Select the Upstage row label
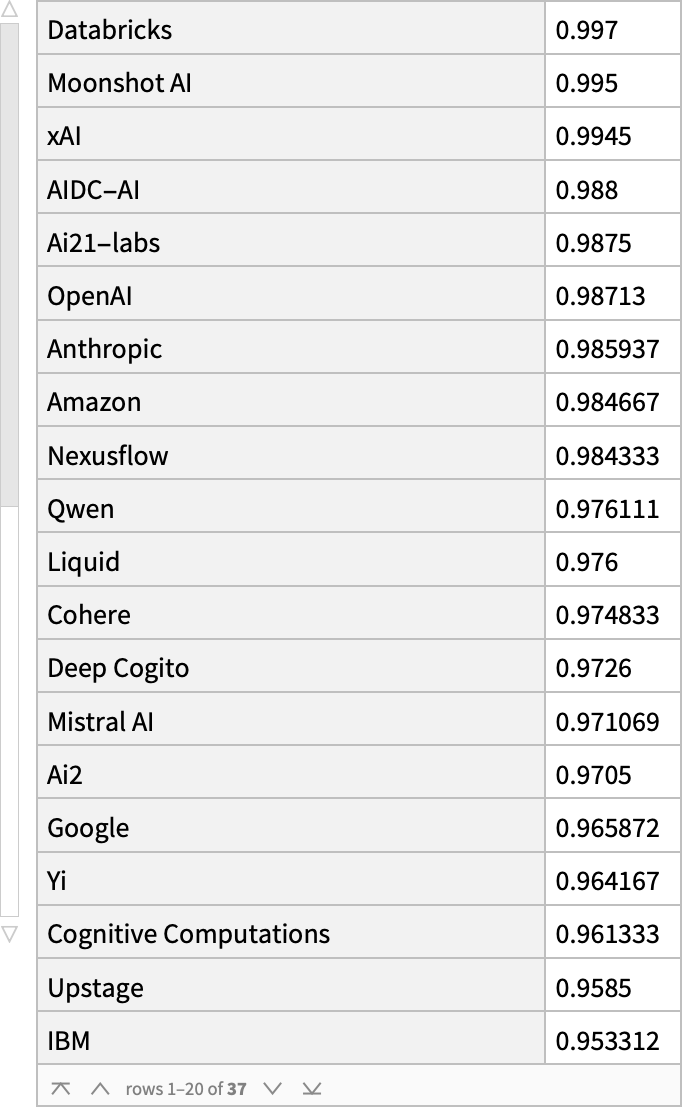 pos(95,988)
